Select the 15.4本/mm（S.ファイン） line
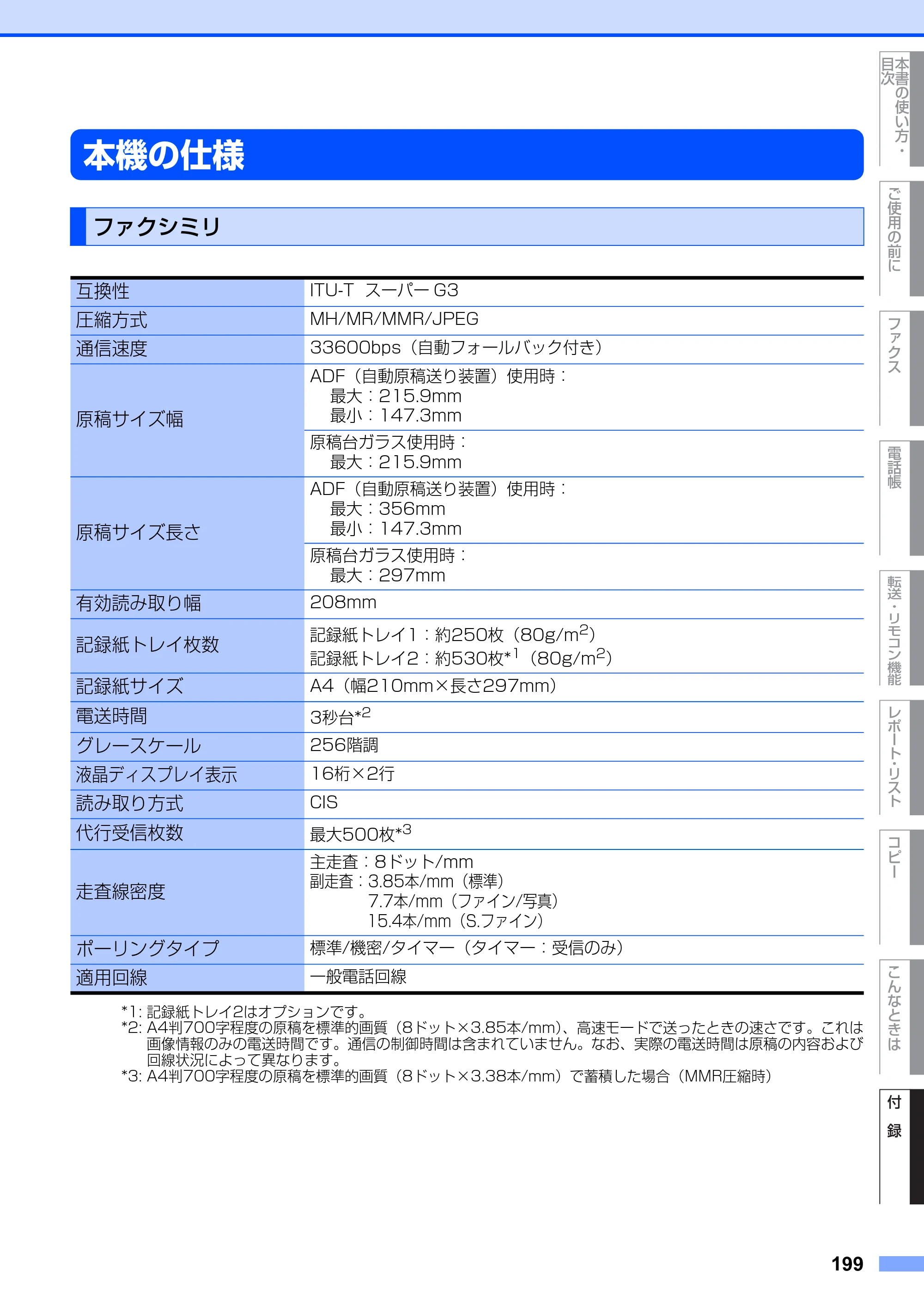924x1307 pixels. click(x=456, y=921)
